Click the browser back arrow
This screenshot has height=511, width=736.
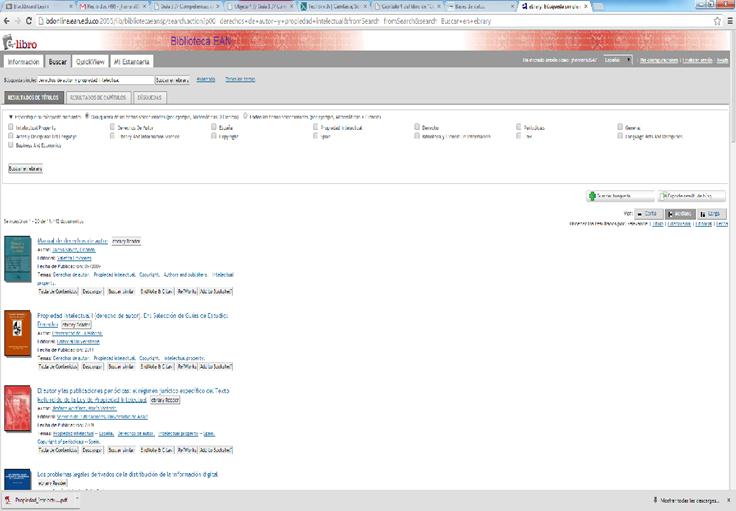tap(8, 19)
